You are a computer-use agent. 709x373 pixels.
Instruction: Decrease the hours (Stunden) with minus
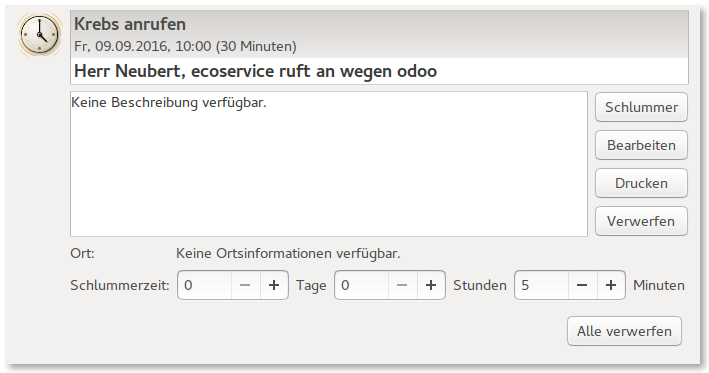click(x=402, y=285)
